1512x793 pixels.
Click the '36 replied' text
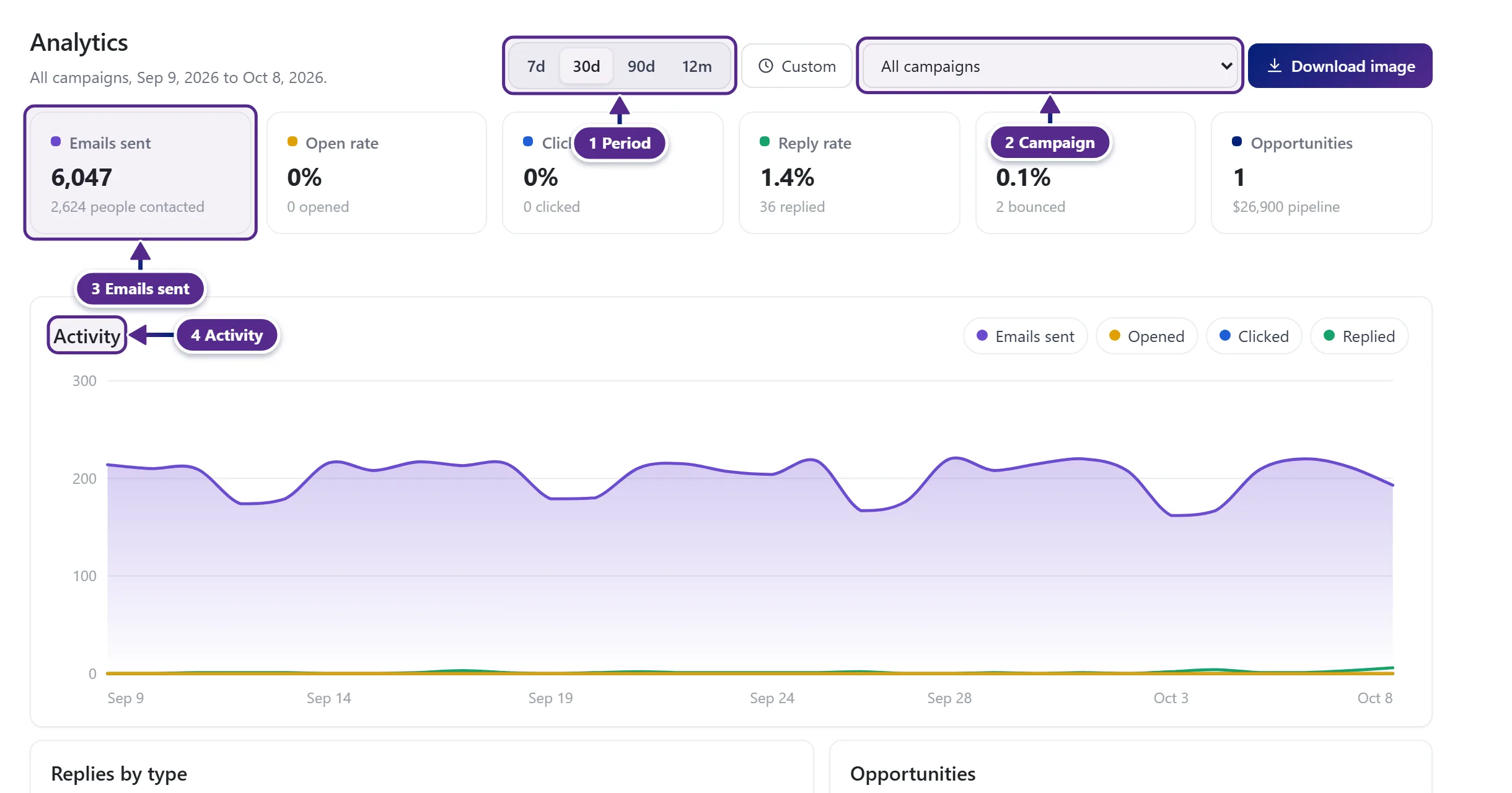pyautogui.click(x=792, y=207)
